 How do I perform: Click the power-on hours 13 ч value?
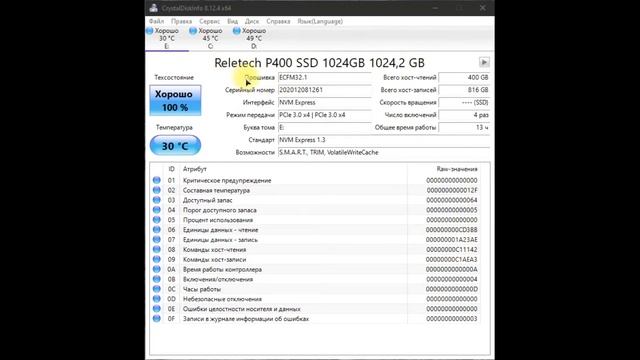coord(464,127)
